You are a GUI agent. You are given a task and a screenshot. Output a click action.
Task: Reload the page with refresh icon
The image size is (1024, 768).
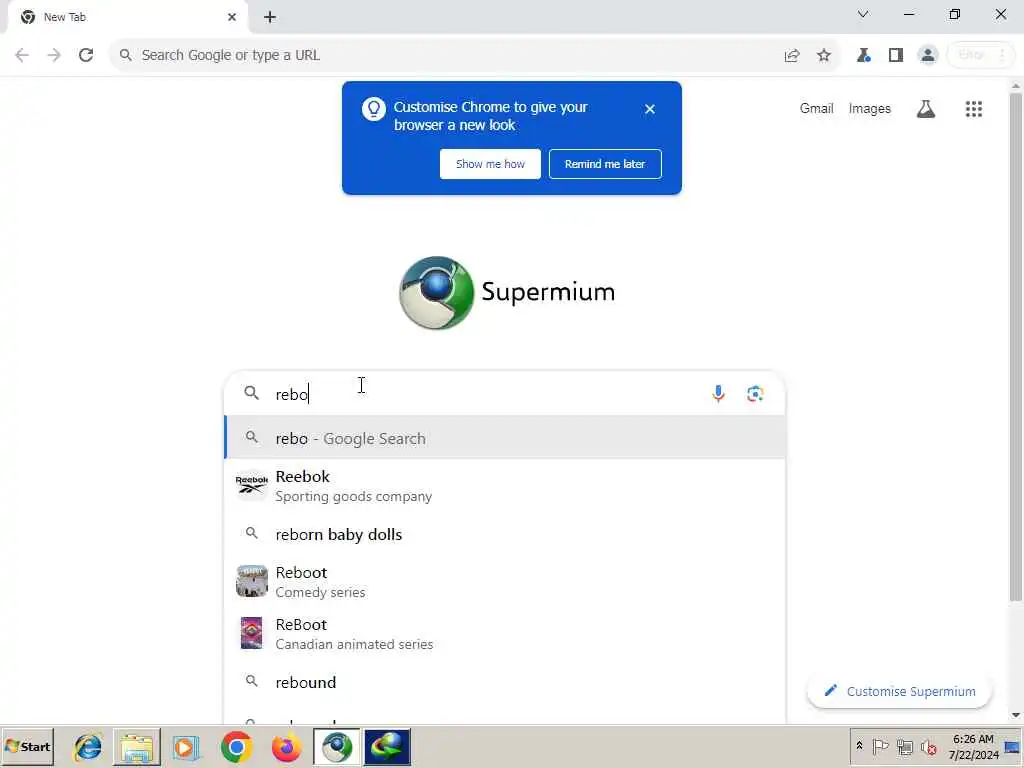pyautogui.click(x=86, y=55)
